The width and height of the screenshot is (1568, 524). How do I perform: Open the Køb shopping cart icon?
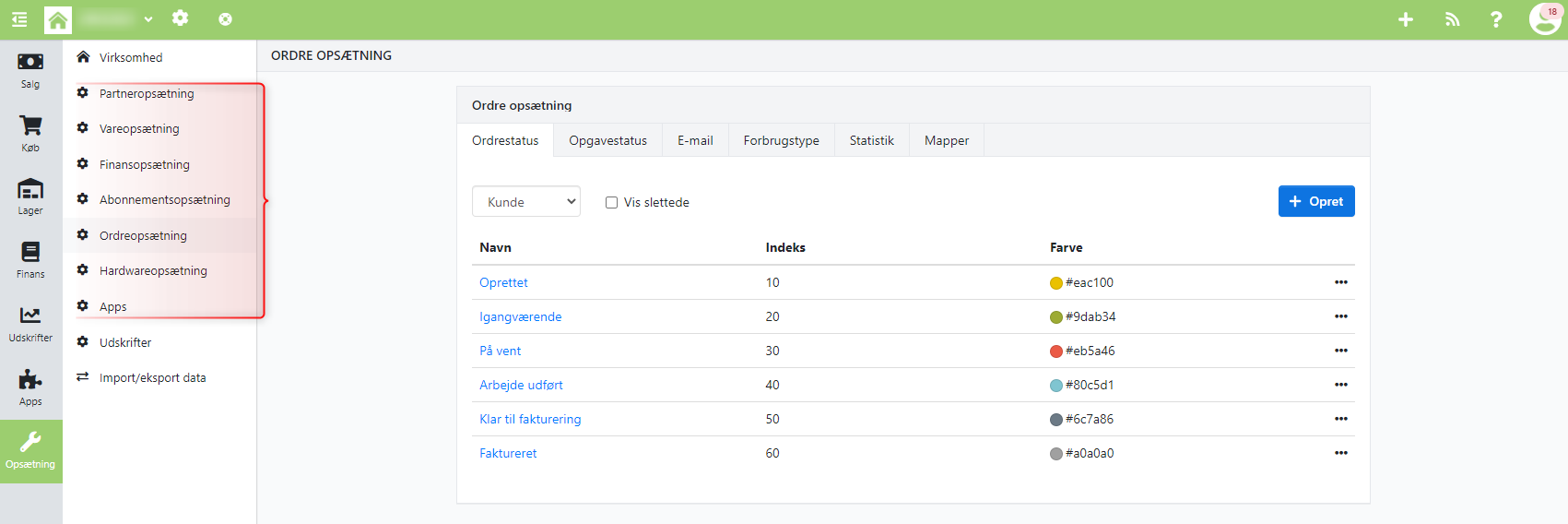[30, 126]
